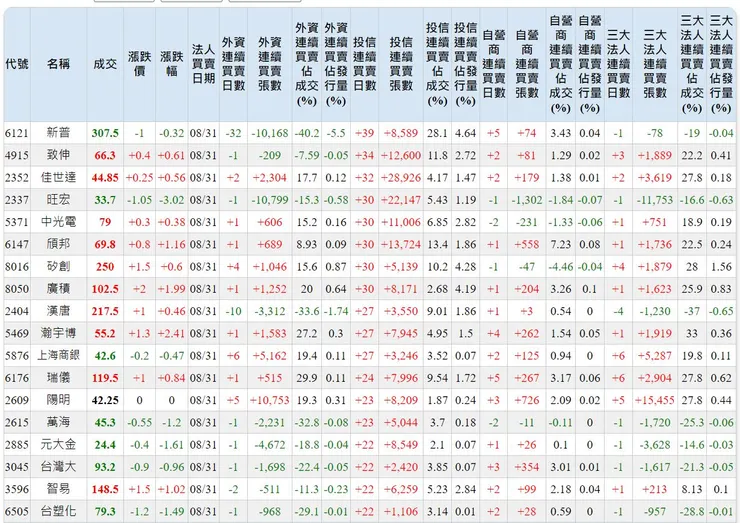Click institutional volume +15,455 for 陽明
The image size is (740, 523).
(x=655, y=401)
